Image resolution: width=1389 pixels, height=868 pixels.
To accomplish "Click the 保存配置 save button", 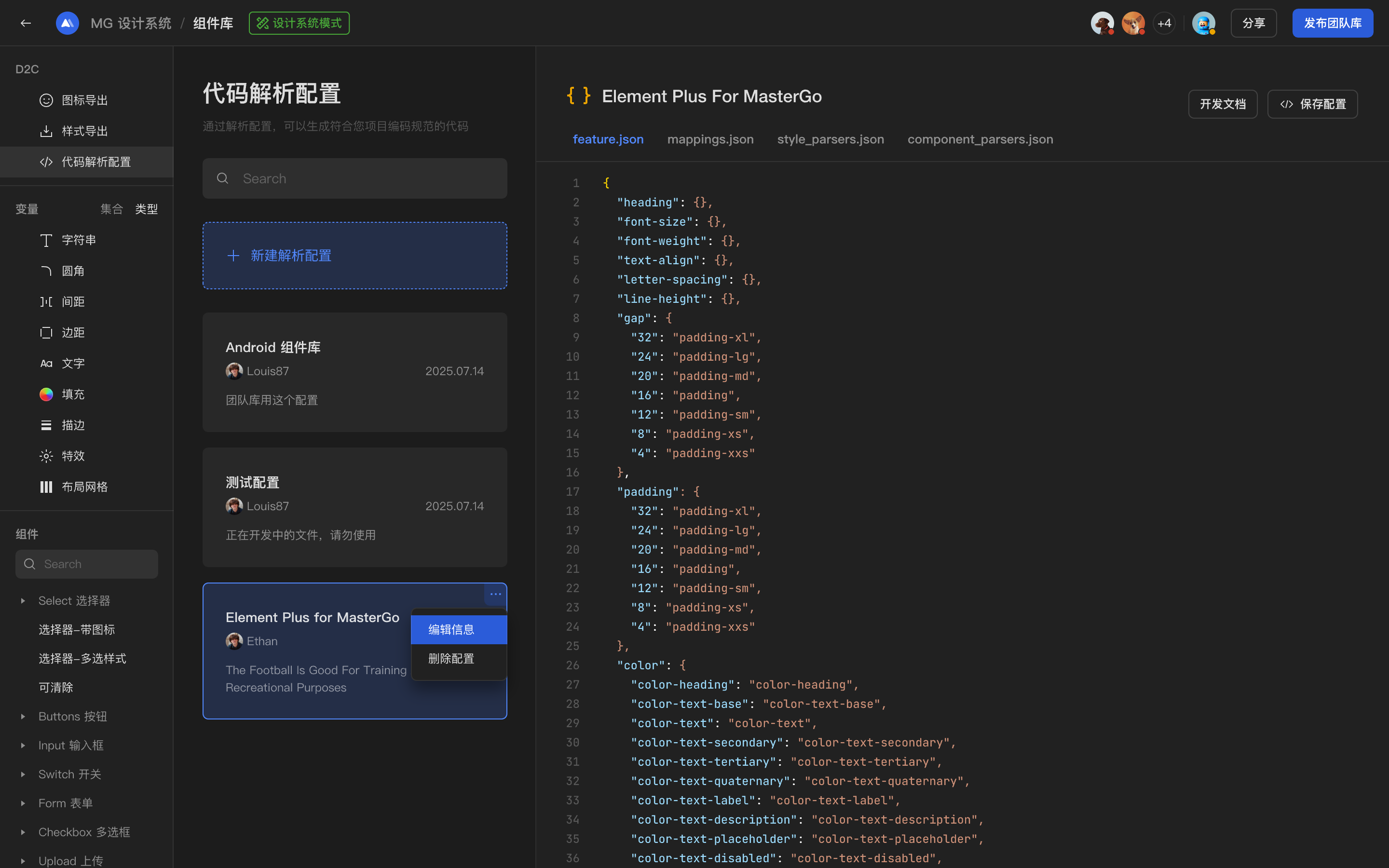I will click(x=1312, y=104).
